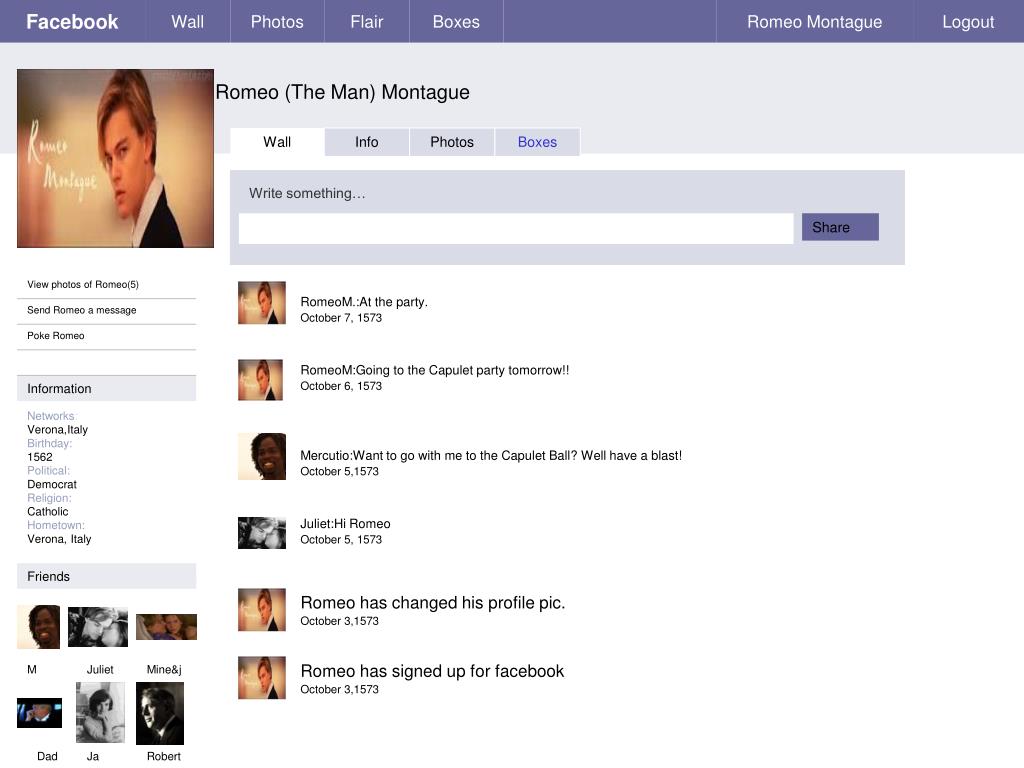1024x768 pixels.
Task: Click Romeo Montague account name in header
Action: pyautogui.click(x=814, y=22)
